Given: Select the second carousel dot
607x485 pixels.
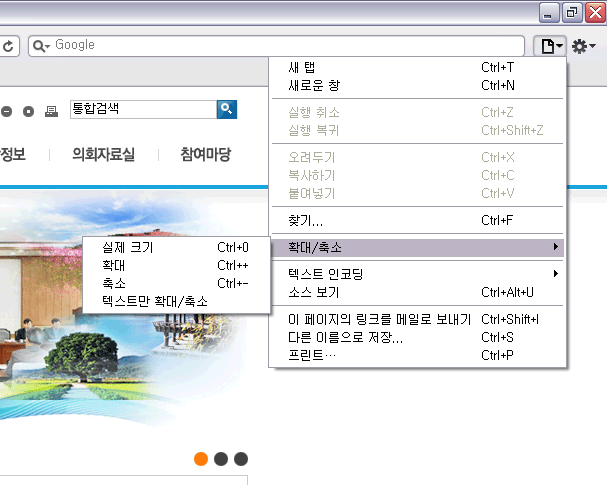Looking at the screenshot, I should (221, 459).
